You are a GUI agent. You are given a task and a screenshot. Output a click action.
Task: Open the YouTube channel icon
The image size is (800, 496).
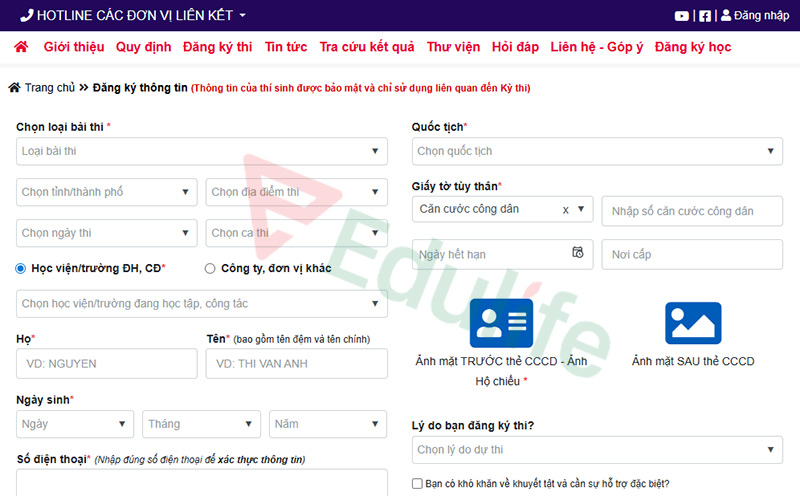pos(681,16)
